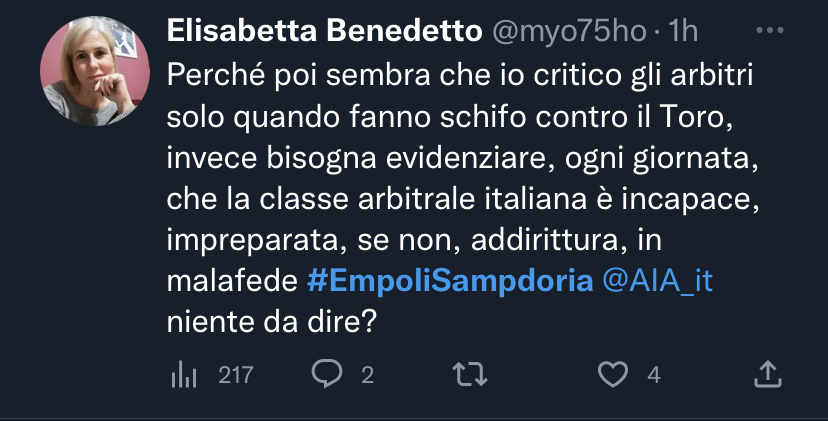828x421 pixels.
Task: Click the likes count number 4
Action: pos(654,375)
